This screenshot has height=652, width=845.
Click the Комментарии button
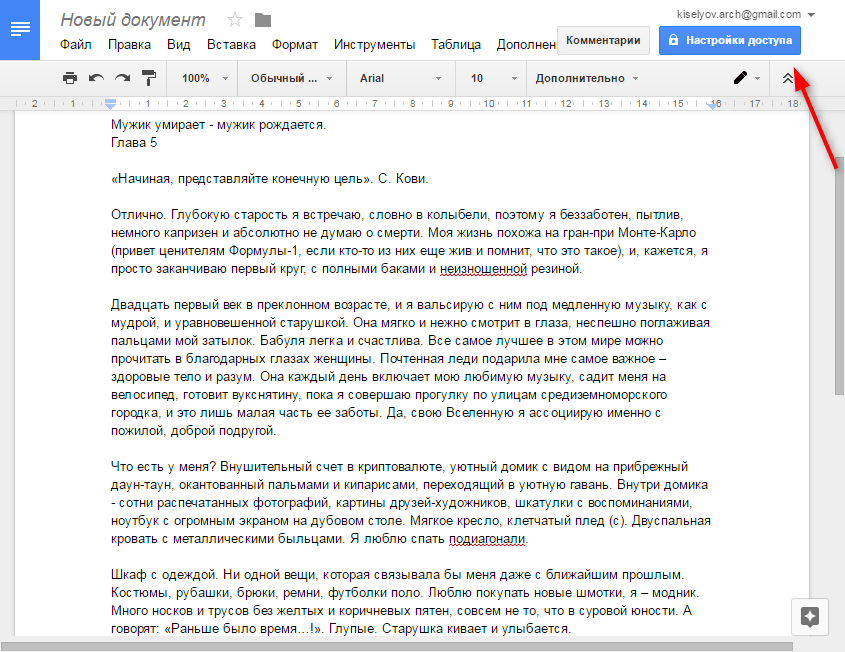coord(603,40)
